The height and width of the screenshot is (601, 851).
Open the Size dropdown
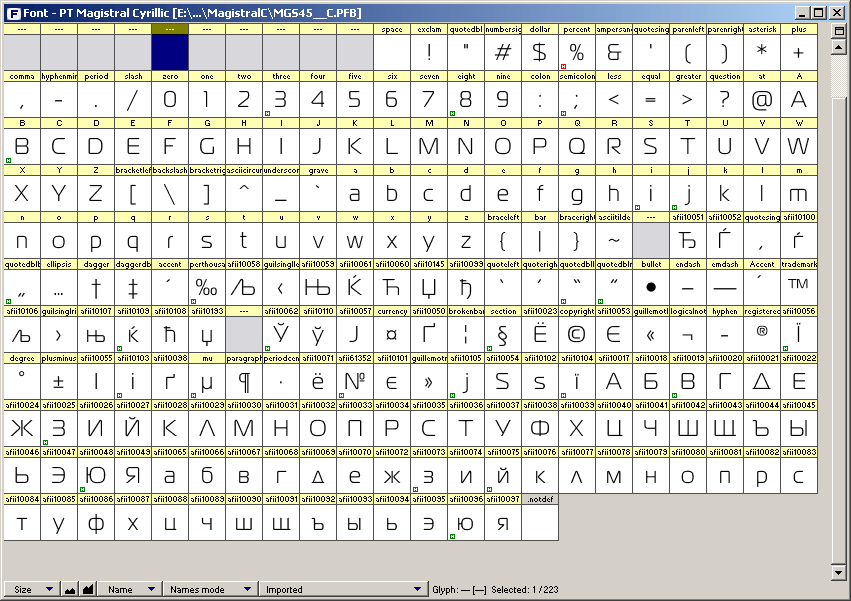pos(31,589)
